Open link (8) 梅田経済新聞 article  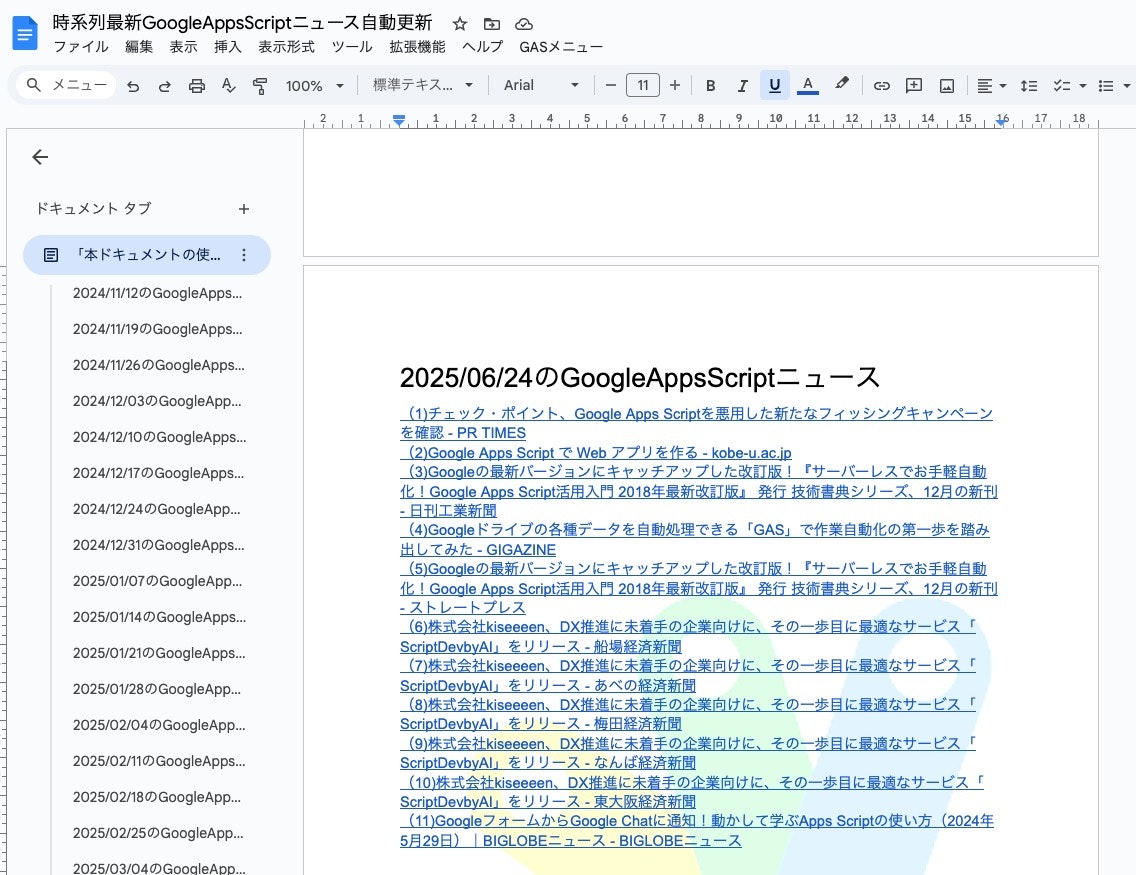pos(688,714)
